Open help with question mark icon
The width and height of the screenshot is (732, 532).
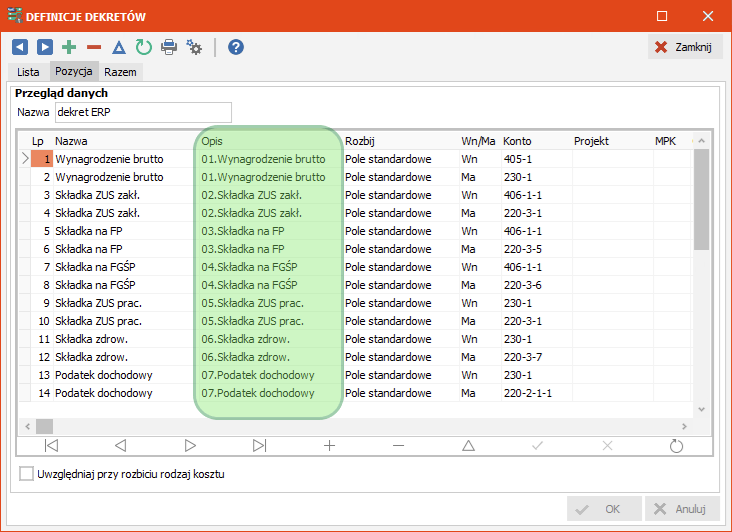coord(236,47)
